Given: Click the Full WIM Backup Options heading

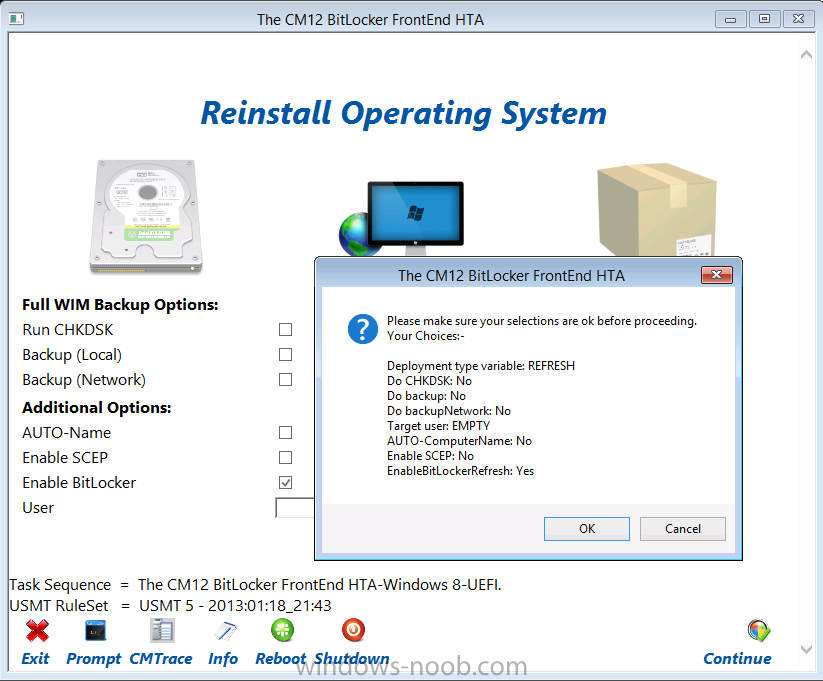Looking at the screenshot, I should tap(120, 305).
